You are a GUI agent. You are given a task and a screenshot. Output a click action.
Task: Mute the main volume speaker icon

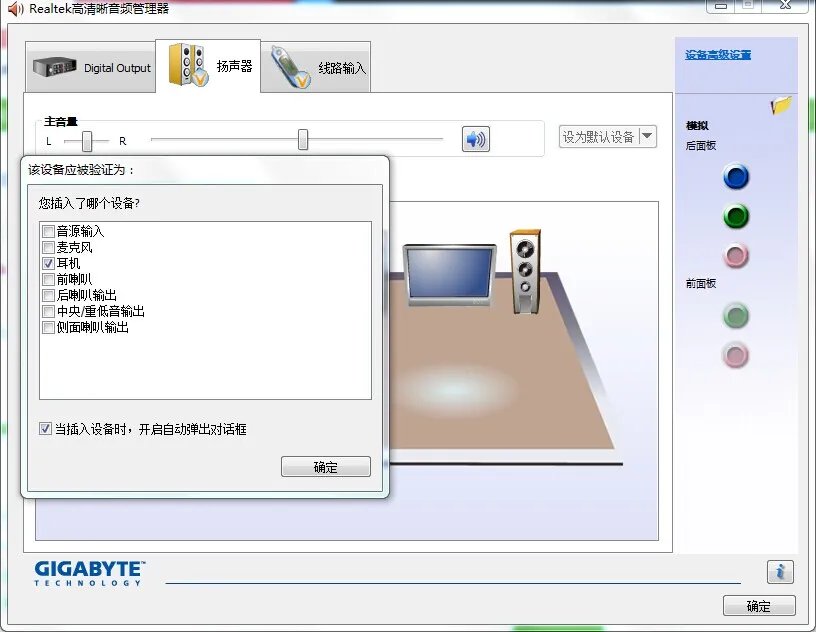(474, 138)
